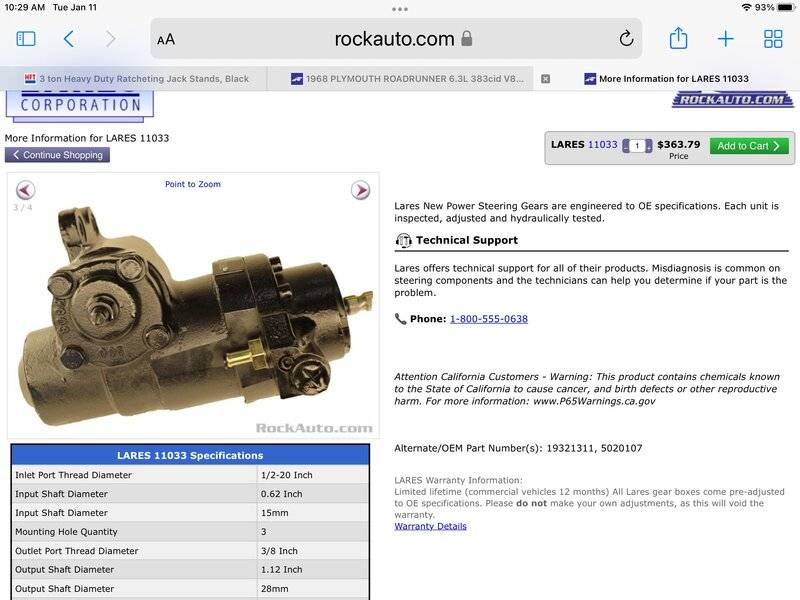Image resolution: width=800 pixels, height=600 pixels.
Task: Decrease quantity with the minus stepper
Action: [626, 146]
